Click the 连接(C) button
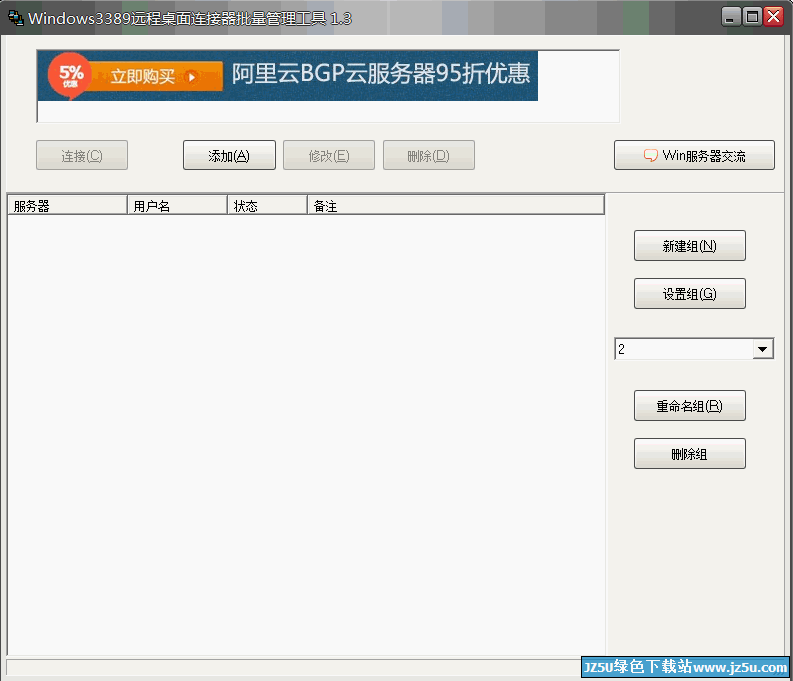 tap(82, 155)
